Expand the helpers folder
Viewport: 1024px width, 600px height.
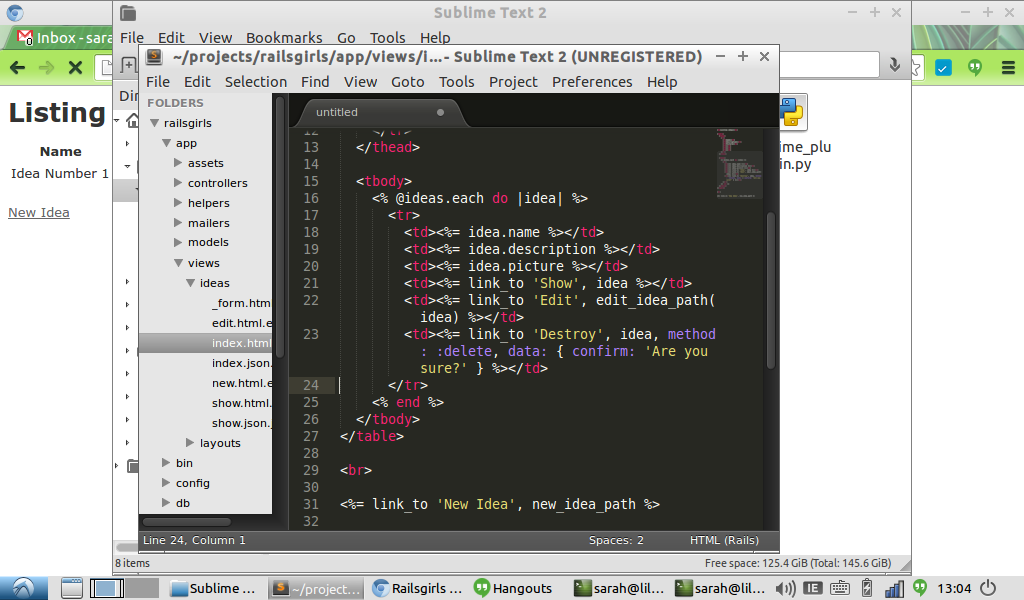178,202
